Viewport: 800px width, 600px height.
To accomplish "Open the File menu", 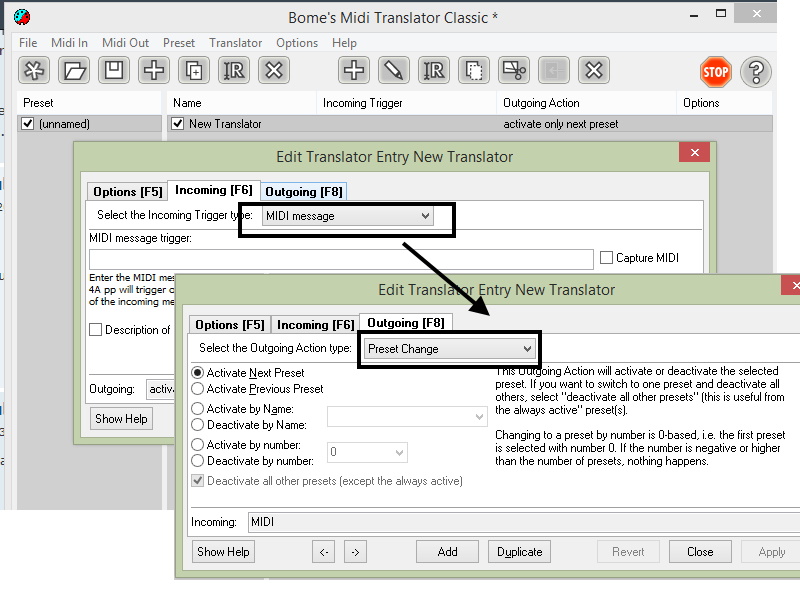I will coord(28,43).
